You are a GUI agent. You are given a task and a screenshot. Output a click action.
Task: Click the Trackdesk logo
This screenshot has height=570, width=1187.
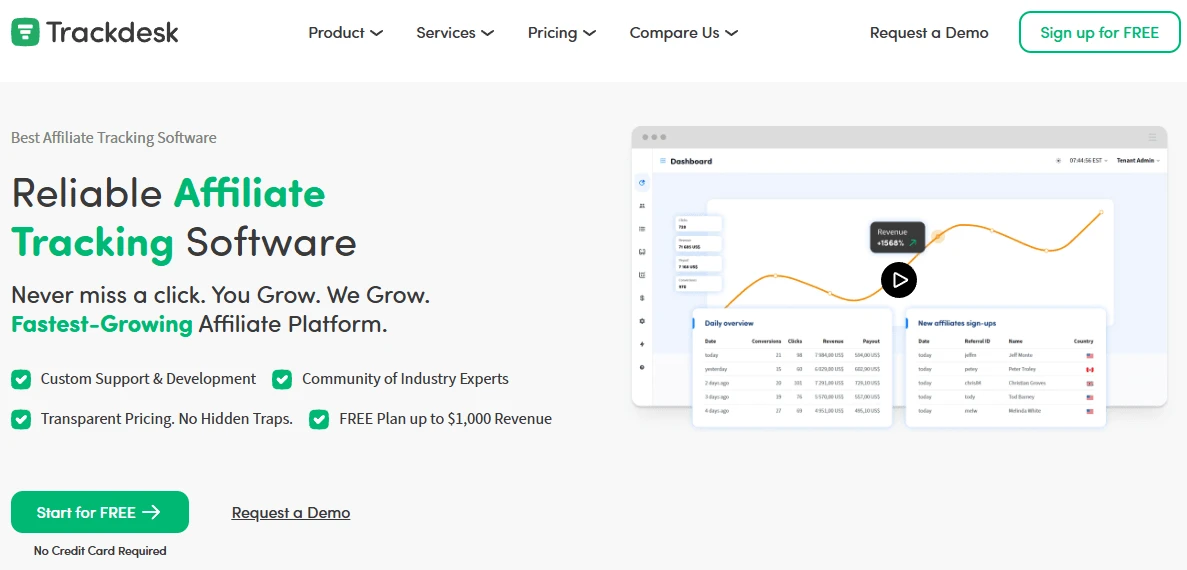95,33
